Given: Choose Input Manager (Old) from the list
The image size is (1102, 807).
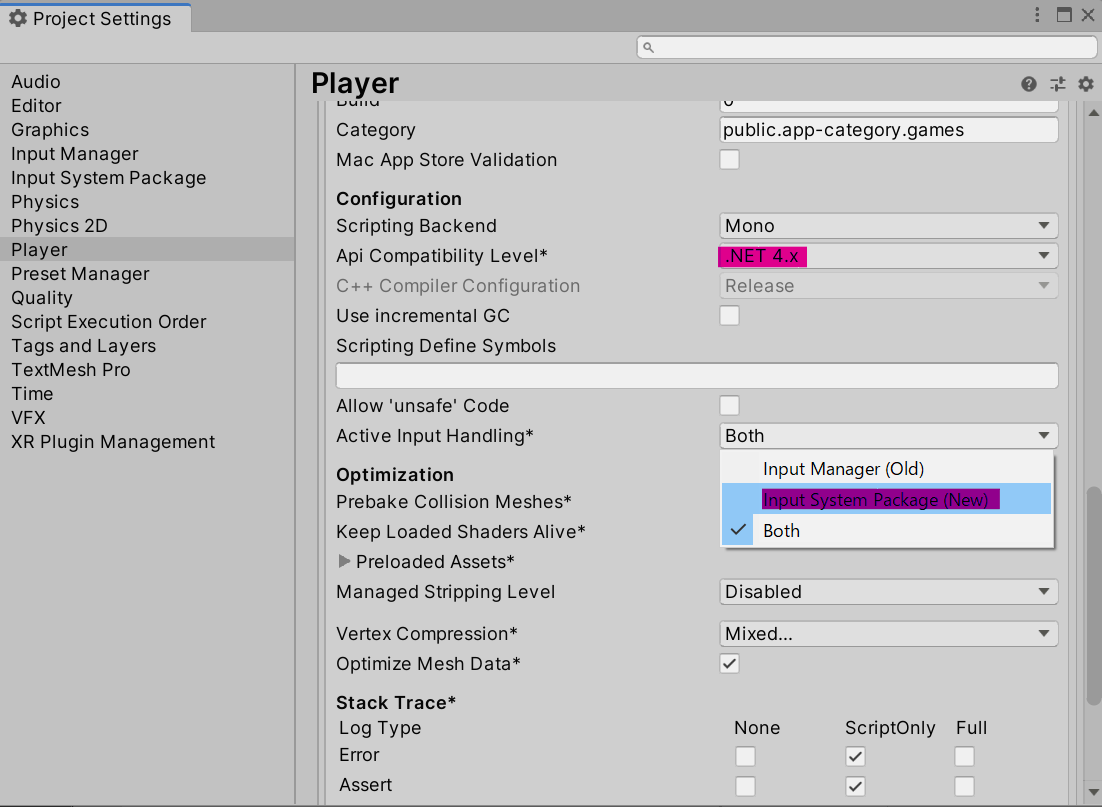Looking at the screenshot, I should coord(843,468).
